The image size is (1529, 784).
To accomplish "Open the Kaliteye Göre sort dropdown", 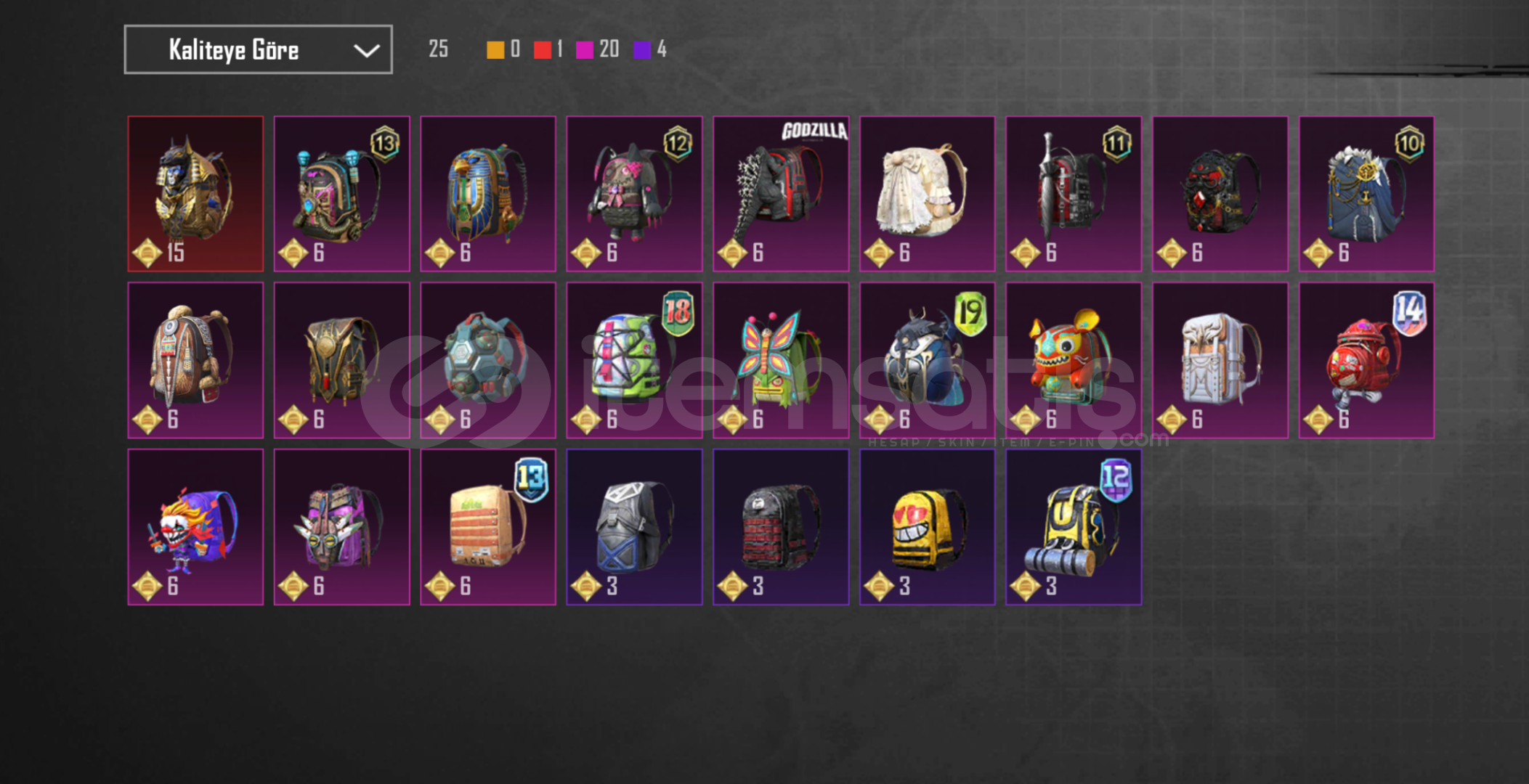I will point(258,49).
